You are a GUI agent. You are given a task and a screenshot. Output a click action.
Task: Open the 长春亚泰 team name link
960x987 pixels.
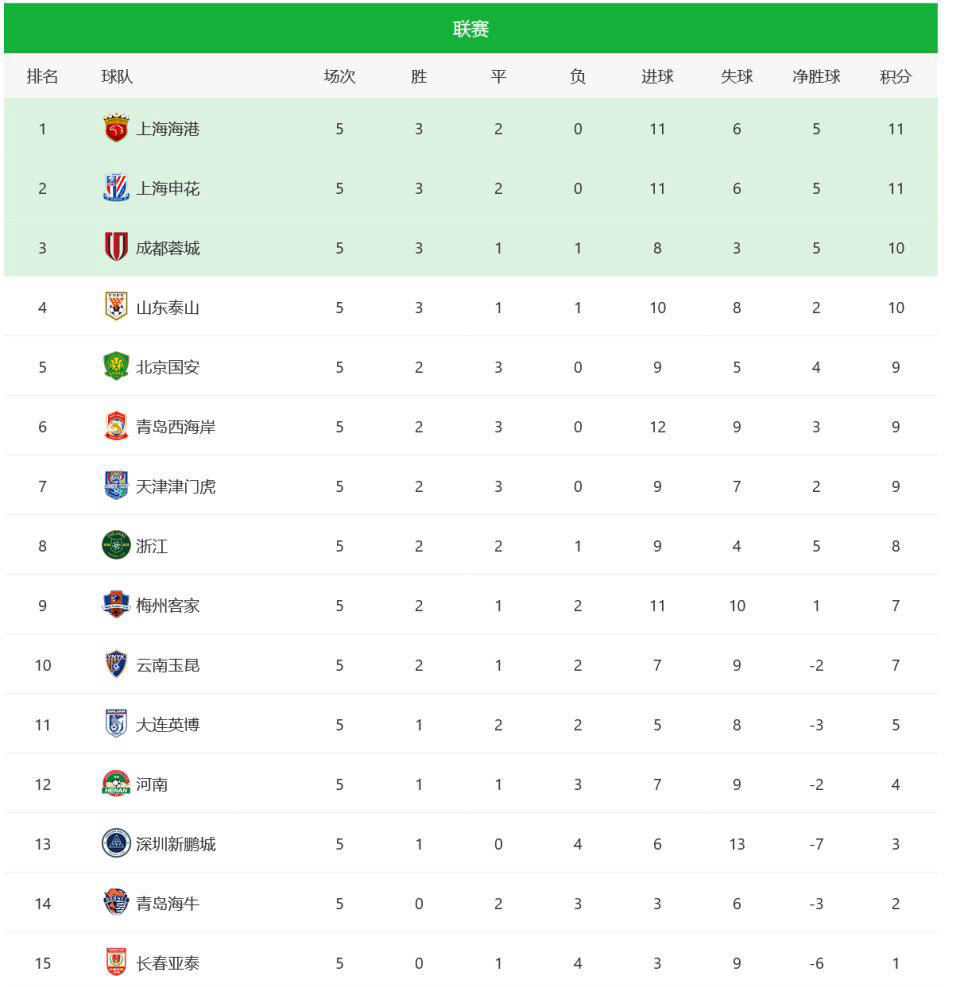click(x=168, y=963)
